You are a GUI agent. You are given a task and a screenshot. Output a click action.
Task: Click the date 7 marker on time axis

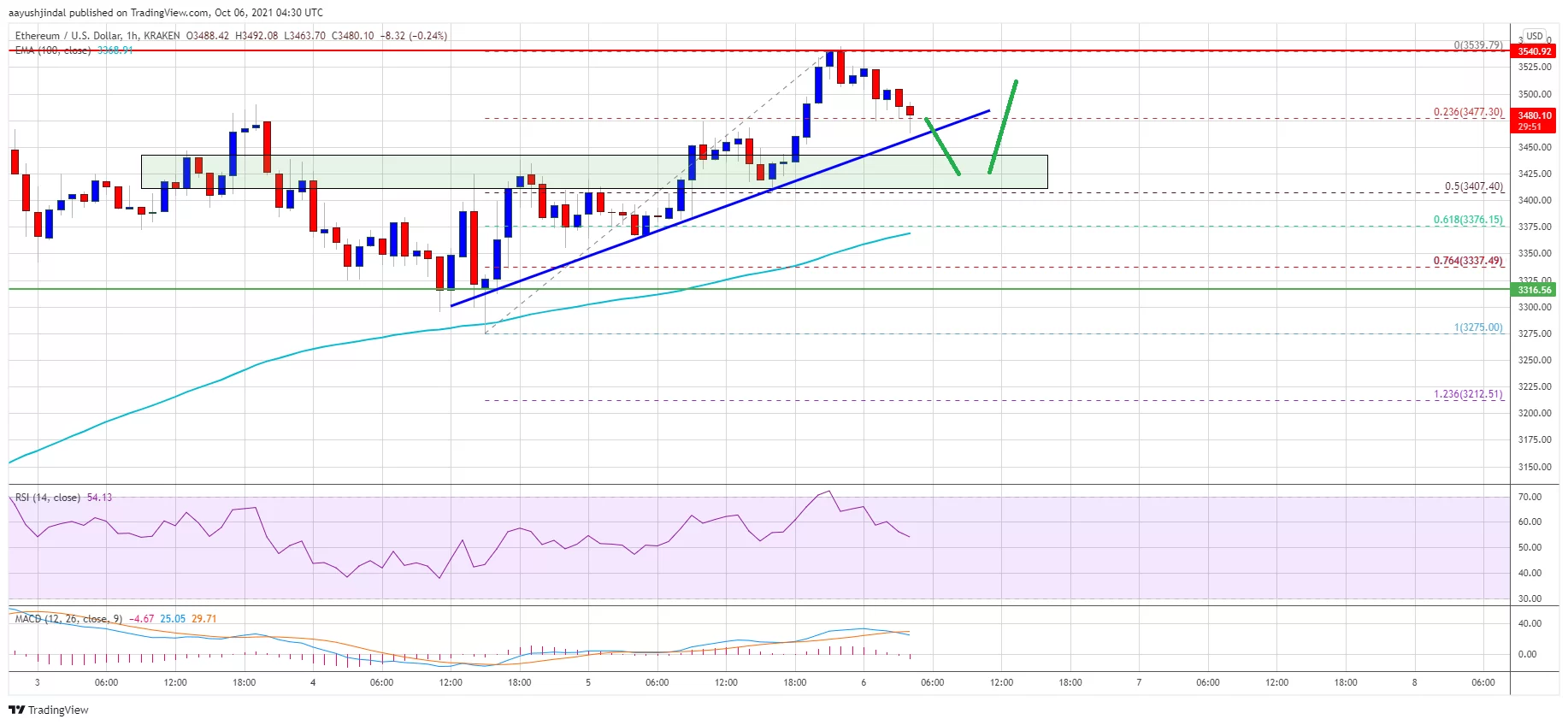point(1139,682)
